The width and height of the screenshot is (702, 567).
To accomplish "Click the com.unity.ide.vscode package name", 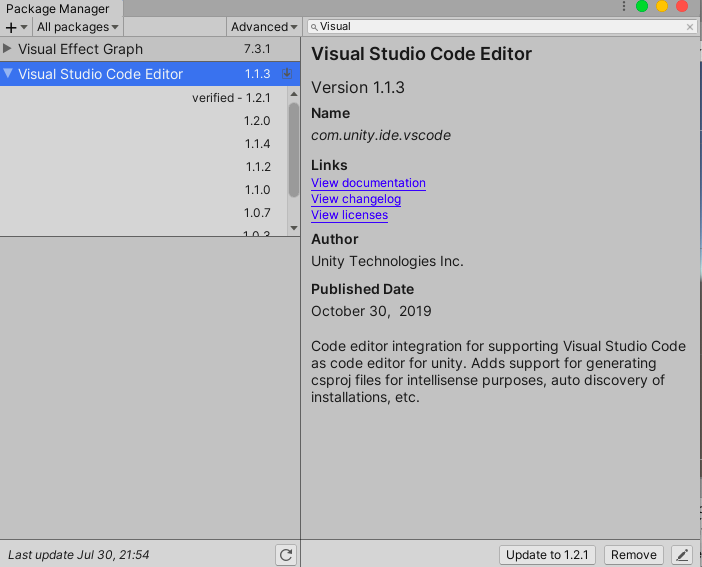I will tap(381, 135).
